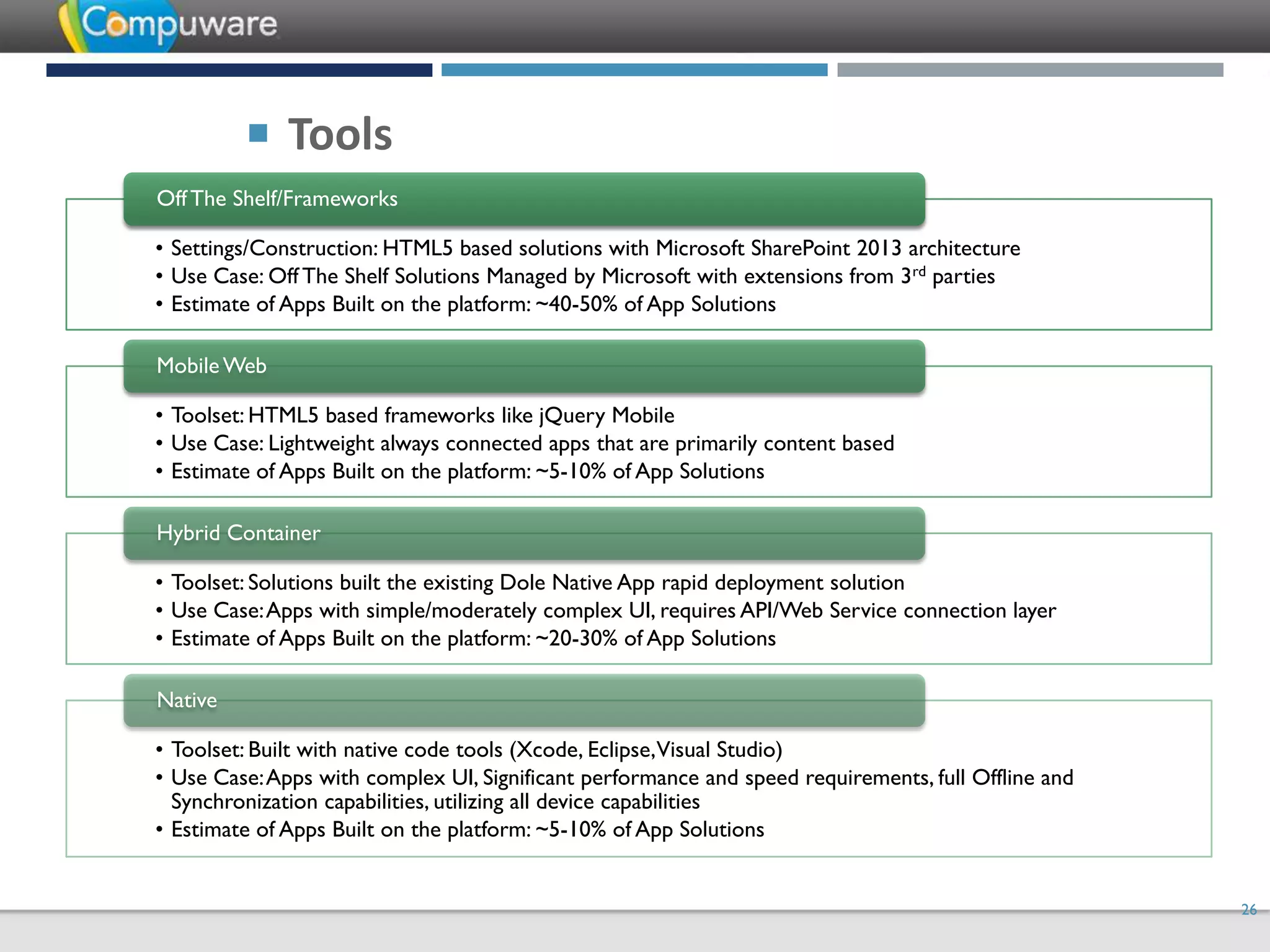1270x952 pixels.
Task: Click the Settings/Construction HTML5 SharePoint 2013 line
Action: tap(588, 248)
